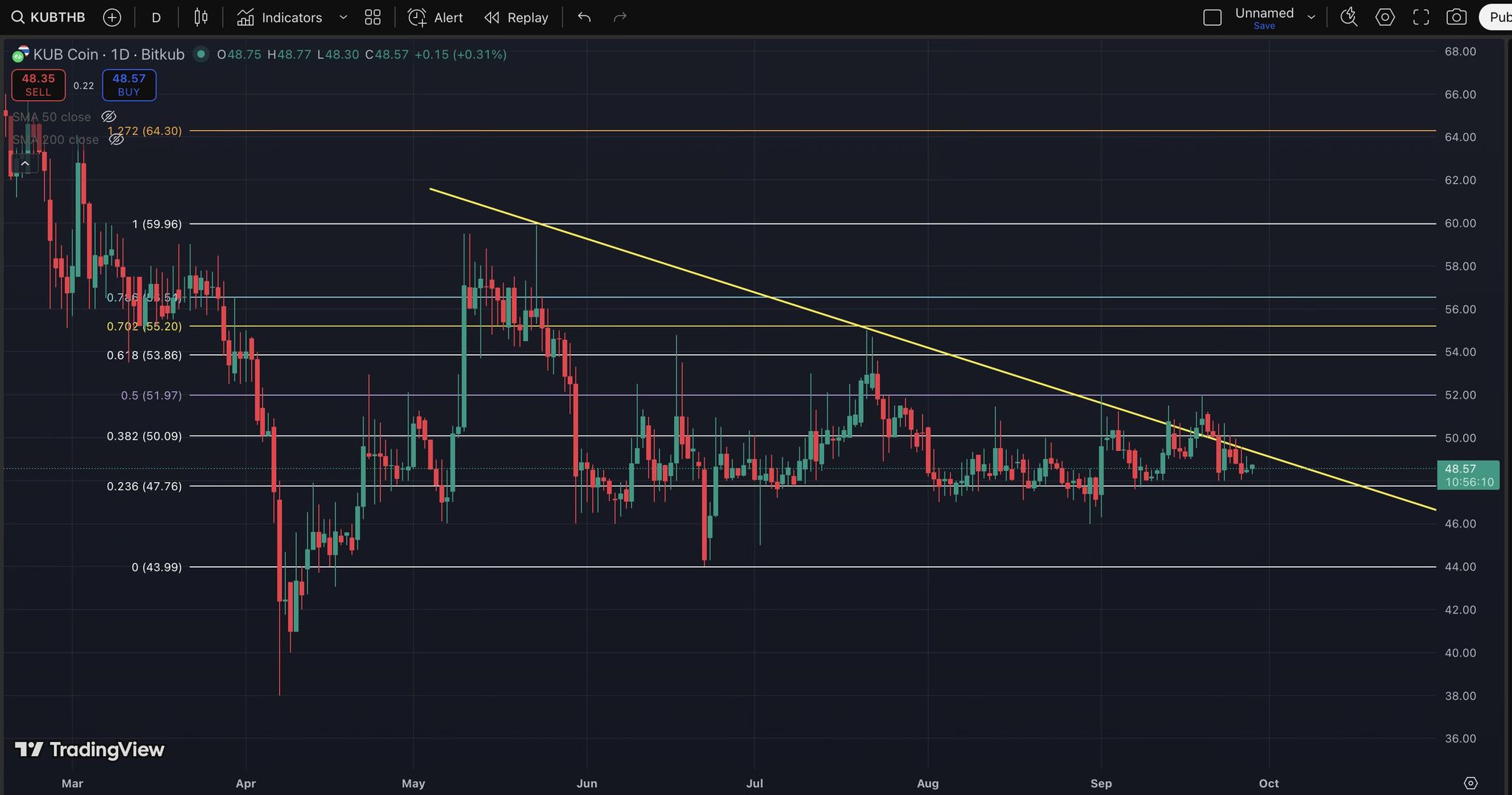
Task: Click the 60.00 price scale label
Action: 1460,223
